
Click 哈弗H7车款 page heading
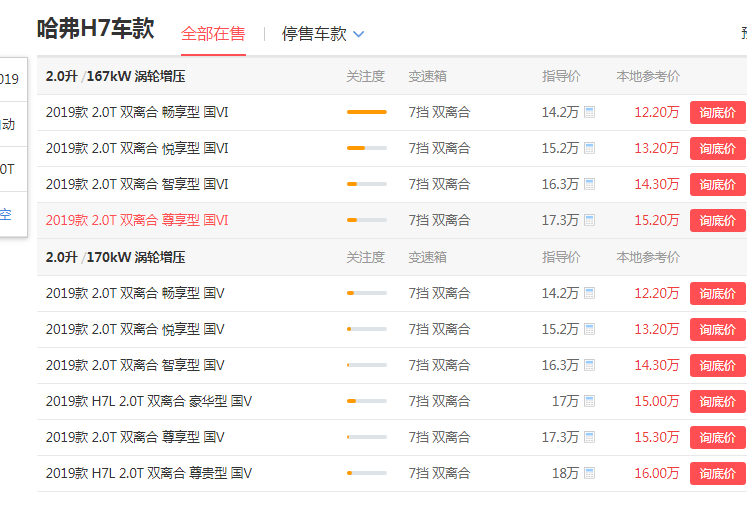(x=96, y=29)
